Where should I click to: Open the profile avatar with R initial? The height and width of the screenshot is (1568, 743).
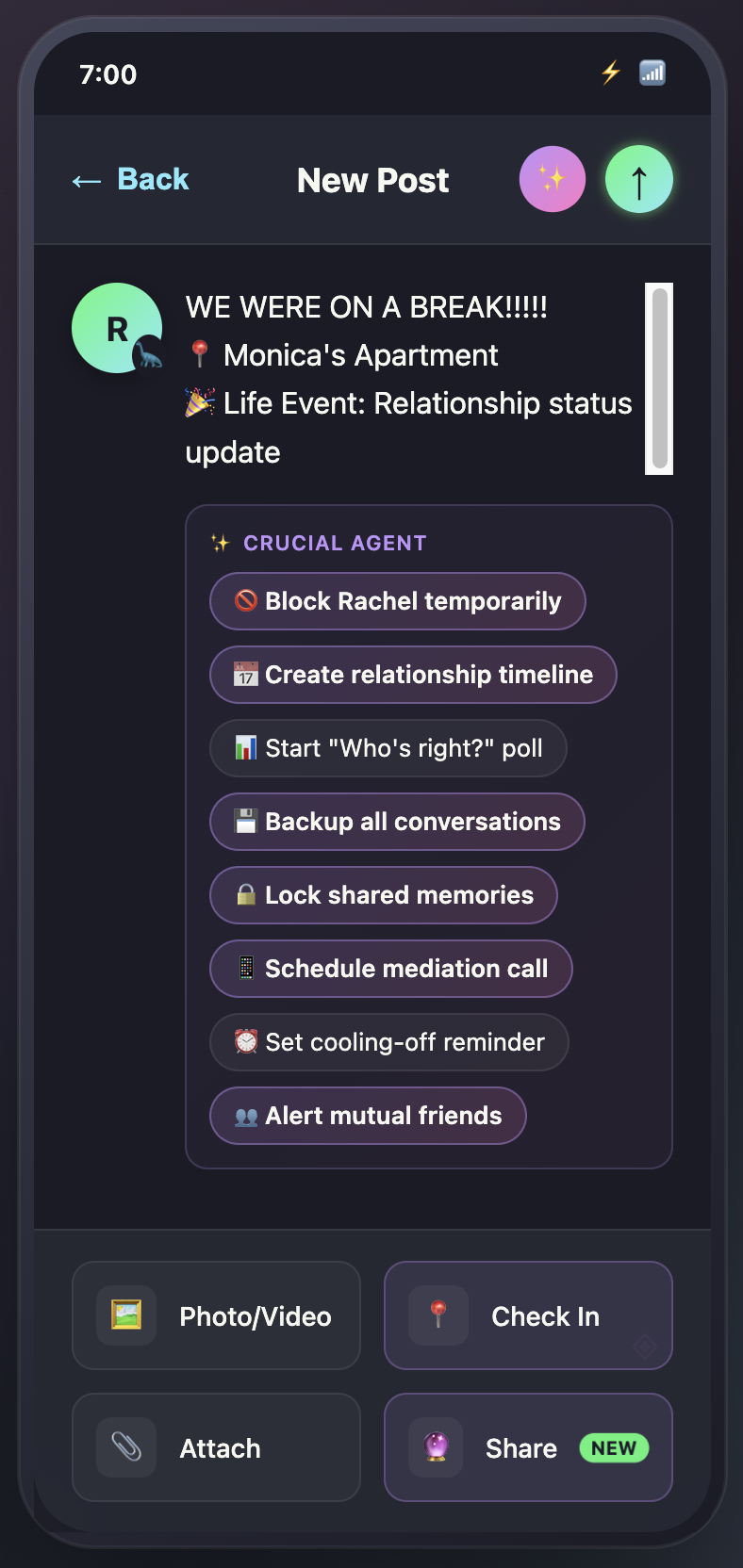pos(117,327)
